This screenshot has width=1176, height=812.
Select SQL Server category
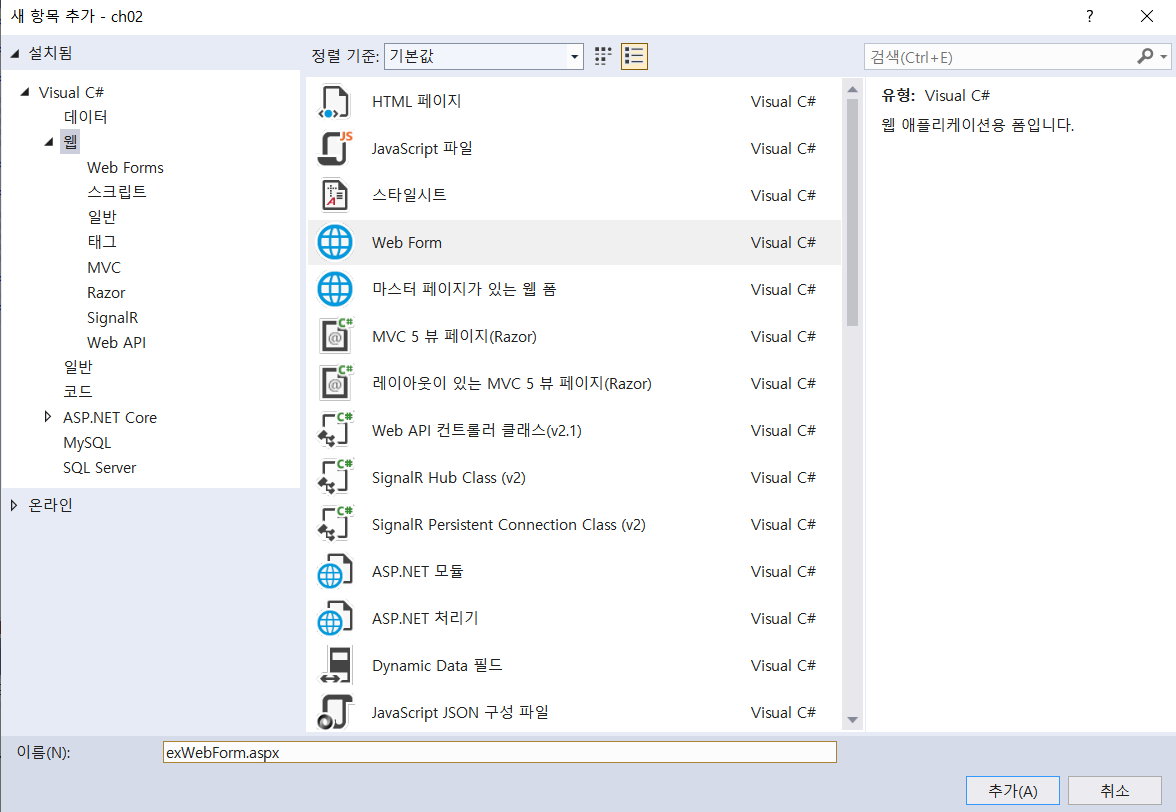99,467
